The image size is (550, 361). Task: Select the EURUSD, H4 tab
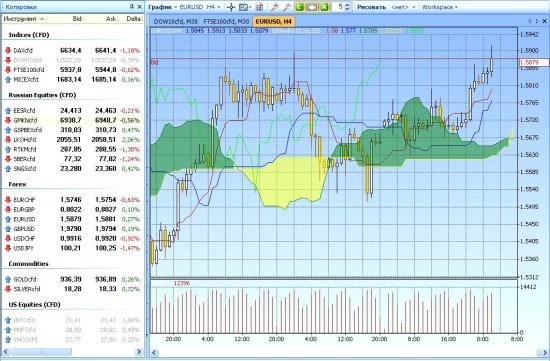point(274,21)
